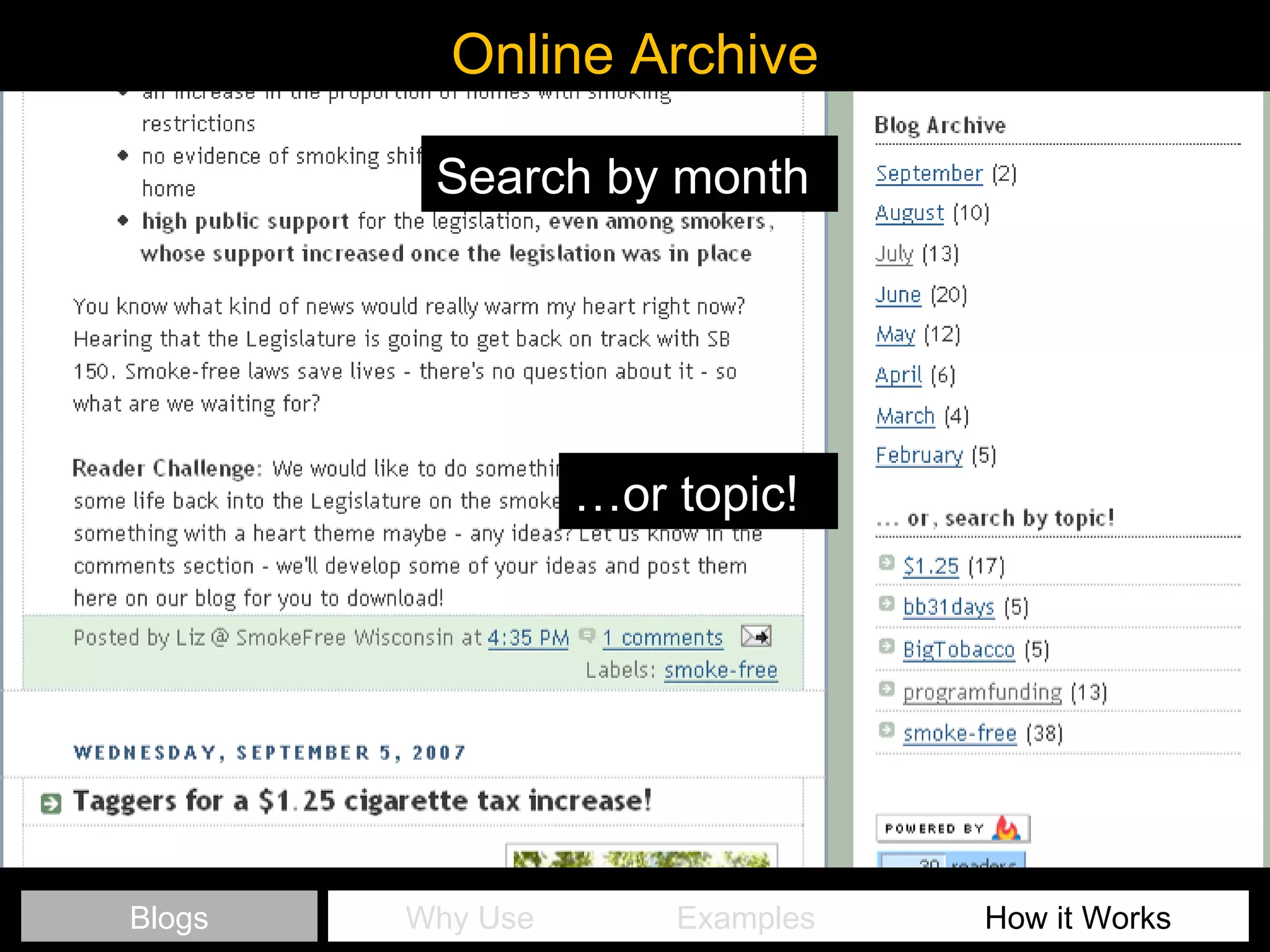Open the May archive link

point(895,335)
